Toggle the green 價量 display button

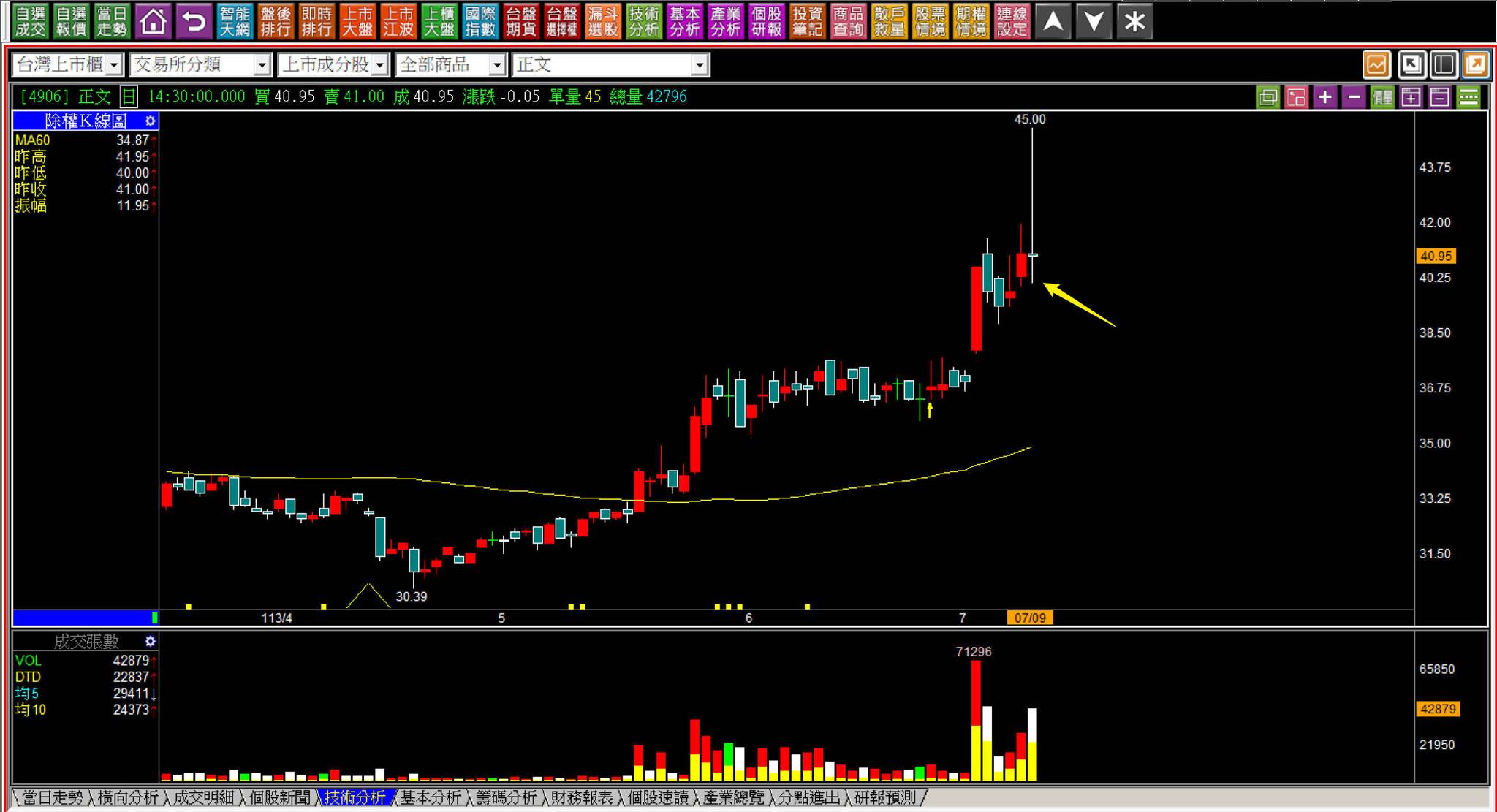coord(1382,96)
